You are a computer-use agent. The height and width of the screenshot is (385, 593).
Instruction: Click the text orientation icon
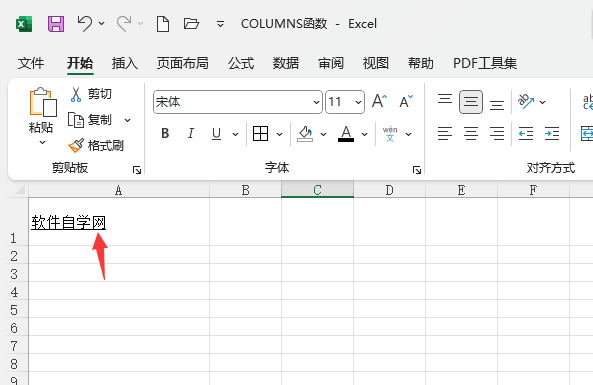coord(526,101)
